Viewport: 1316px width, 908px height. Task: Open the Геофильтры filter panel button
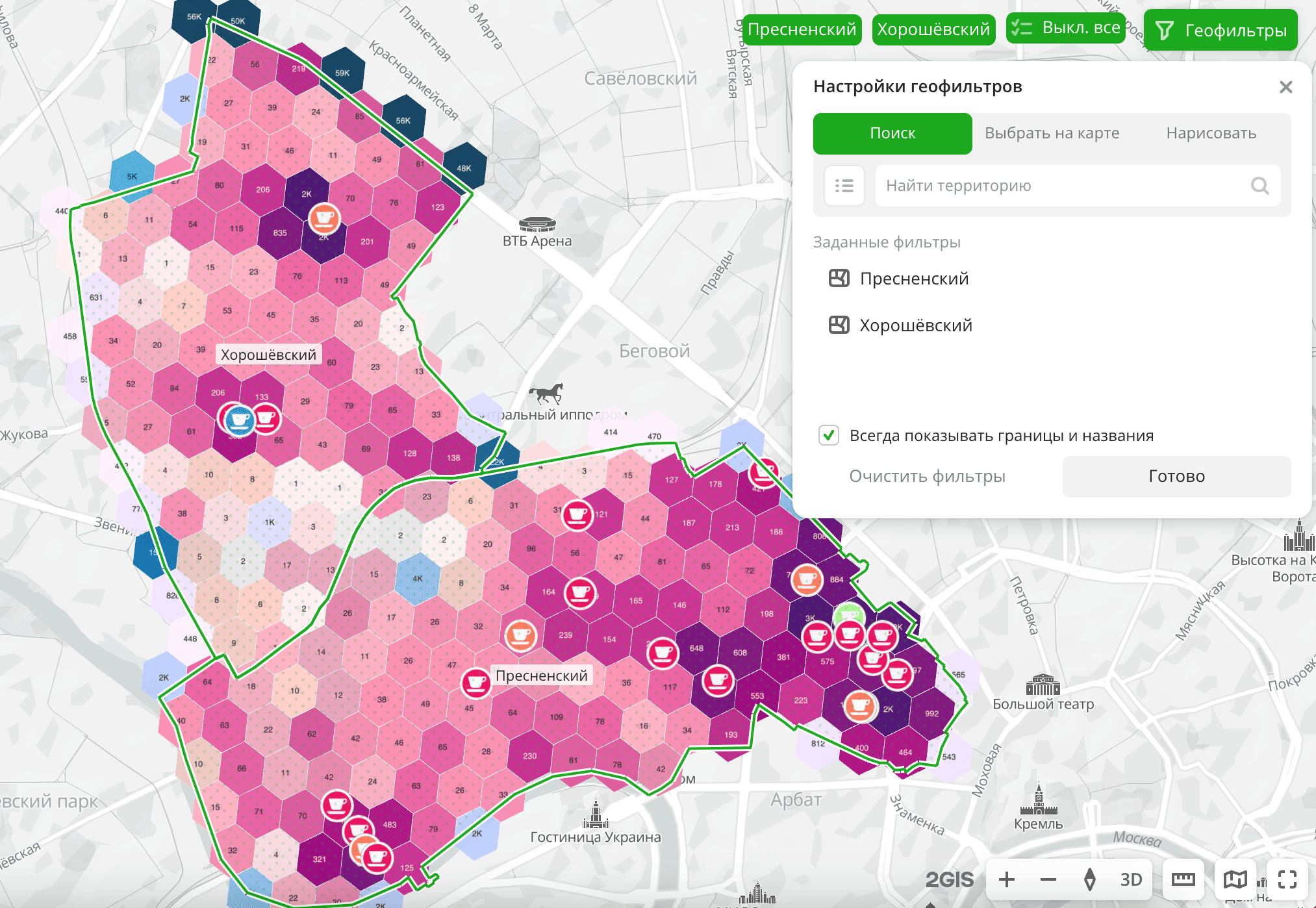(x=1221, y=30)
